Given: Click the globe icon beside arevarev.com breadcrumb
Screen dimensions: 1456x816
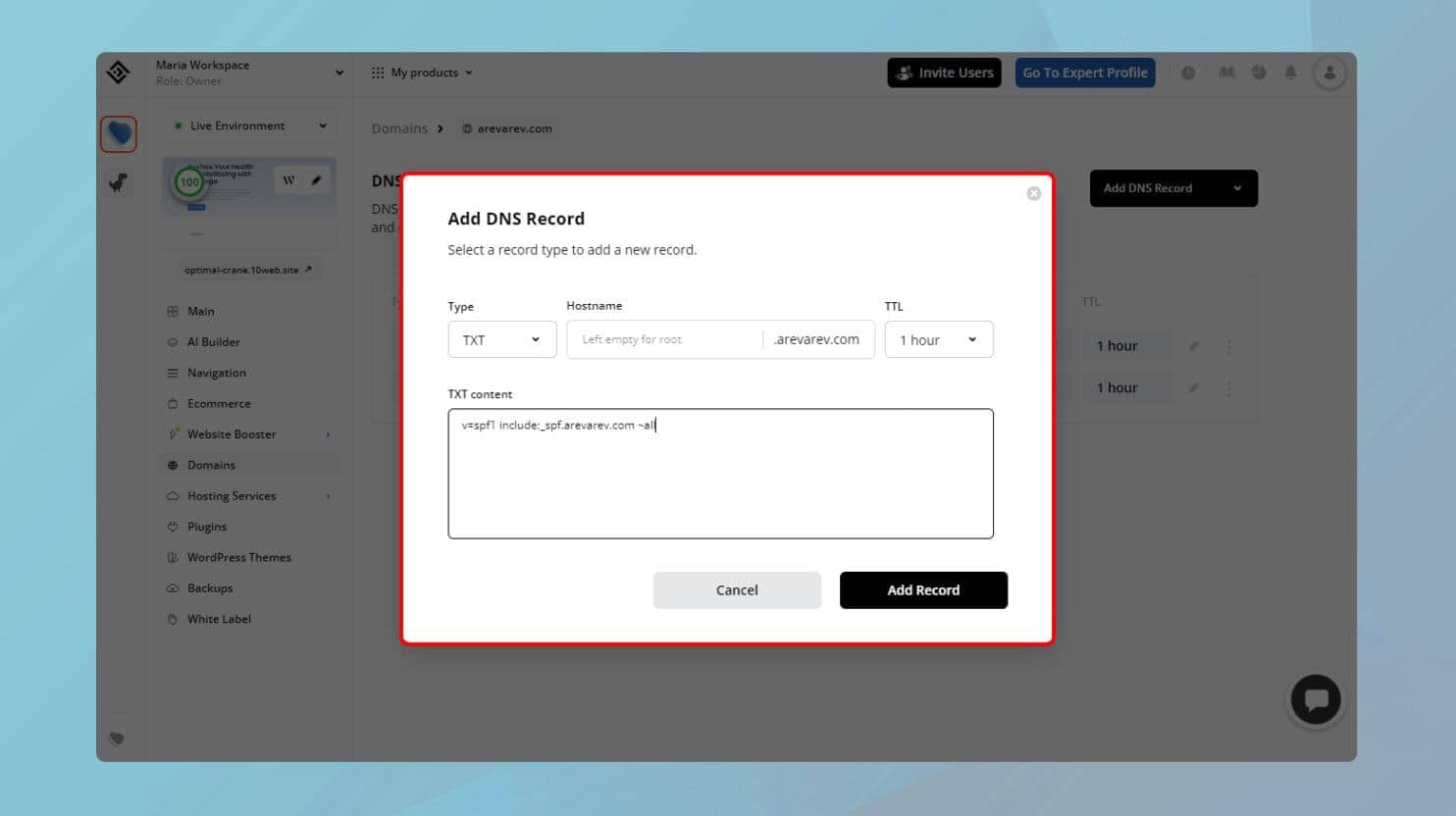Looking at the screenshot, I should click(x=467, y=128).
